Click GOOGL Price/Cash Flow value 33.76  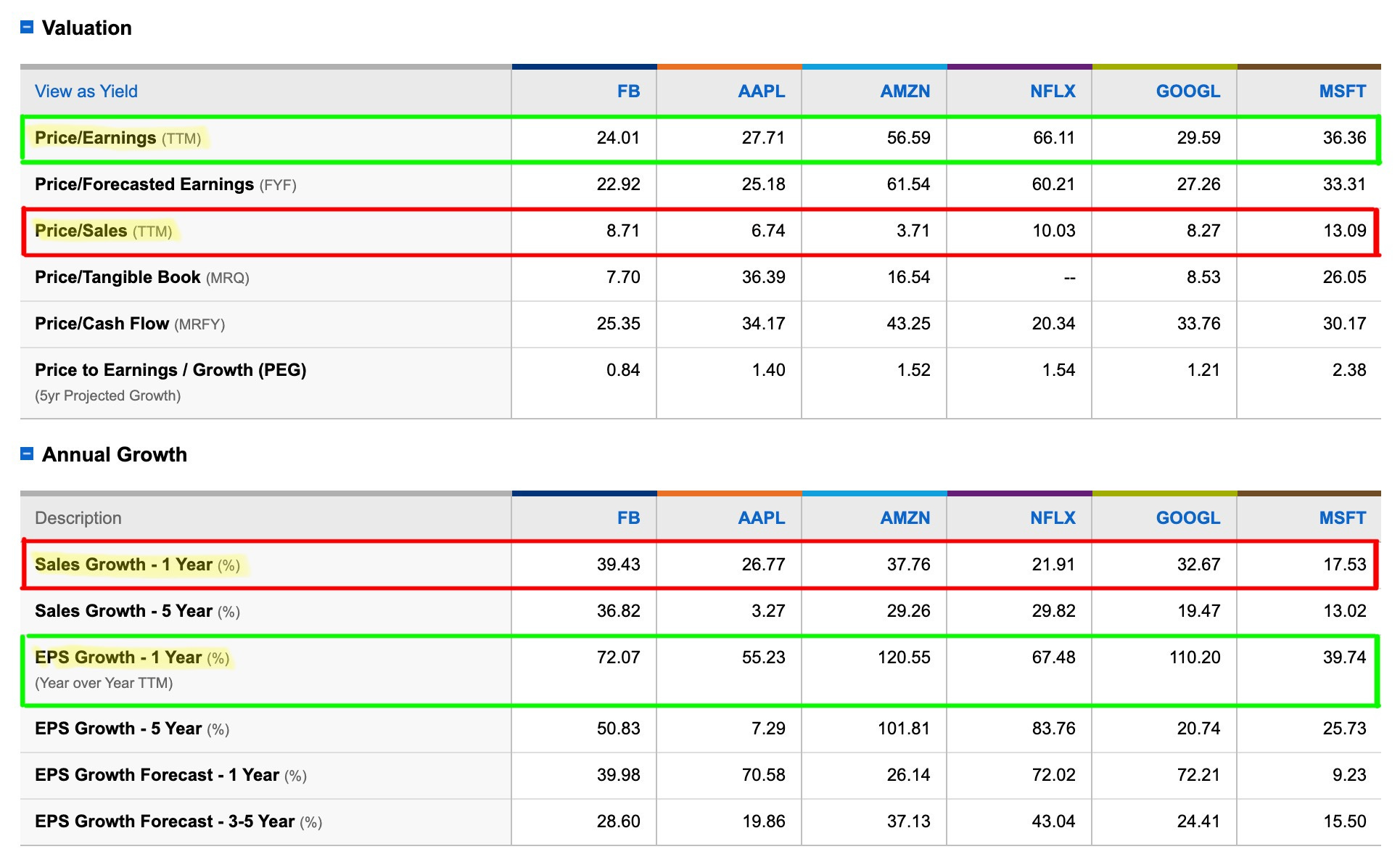[1198, 324]
